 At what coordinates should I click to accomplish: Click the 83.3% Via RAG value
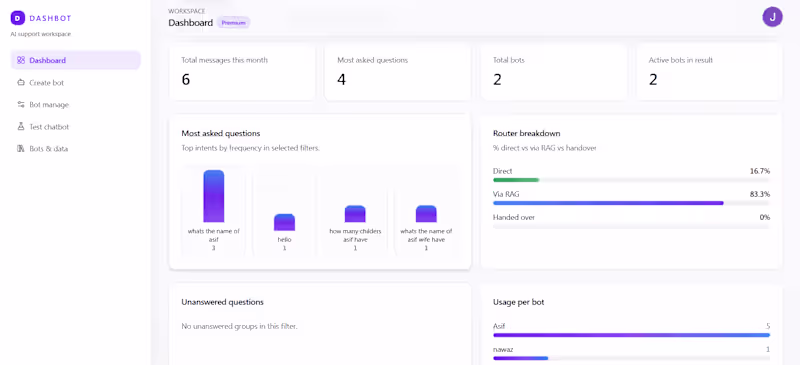pyautogui.click(x=760, y=194)
